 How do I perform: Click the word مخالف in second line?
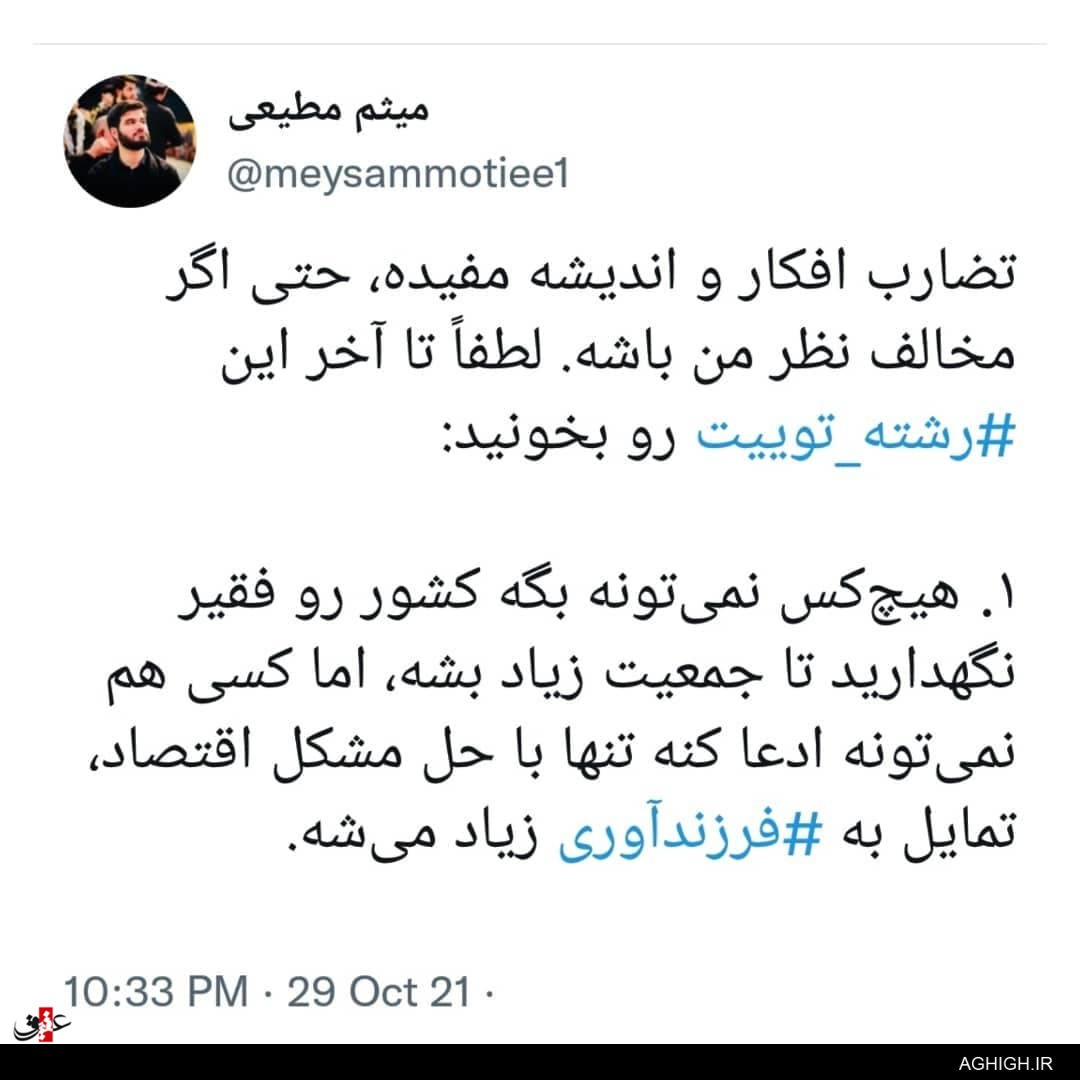(x=943, y=353)
